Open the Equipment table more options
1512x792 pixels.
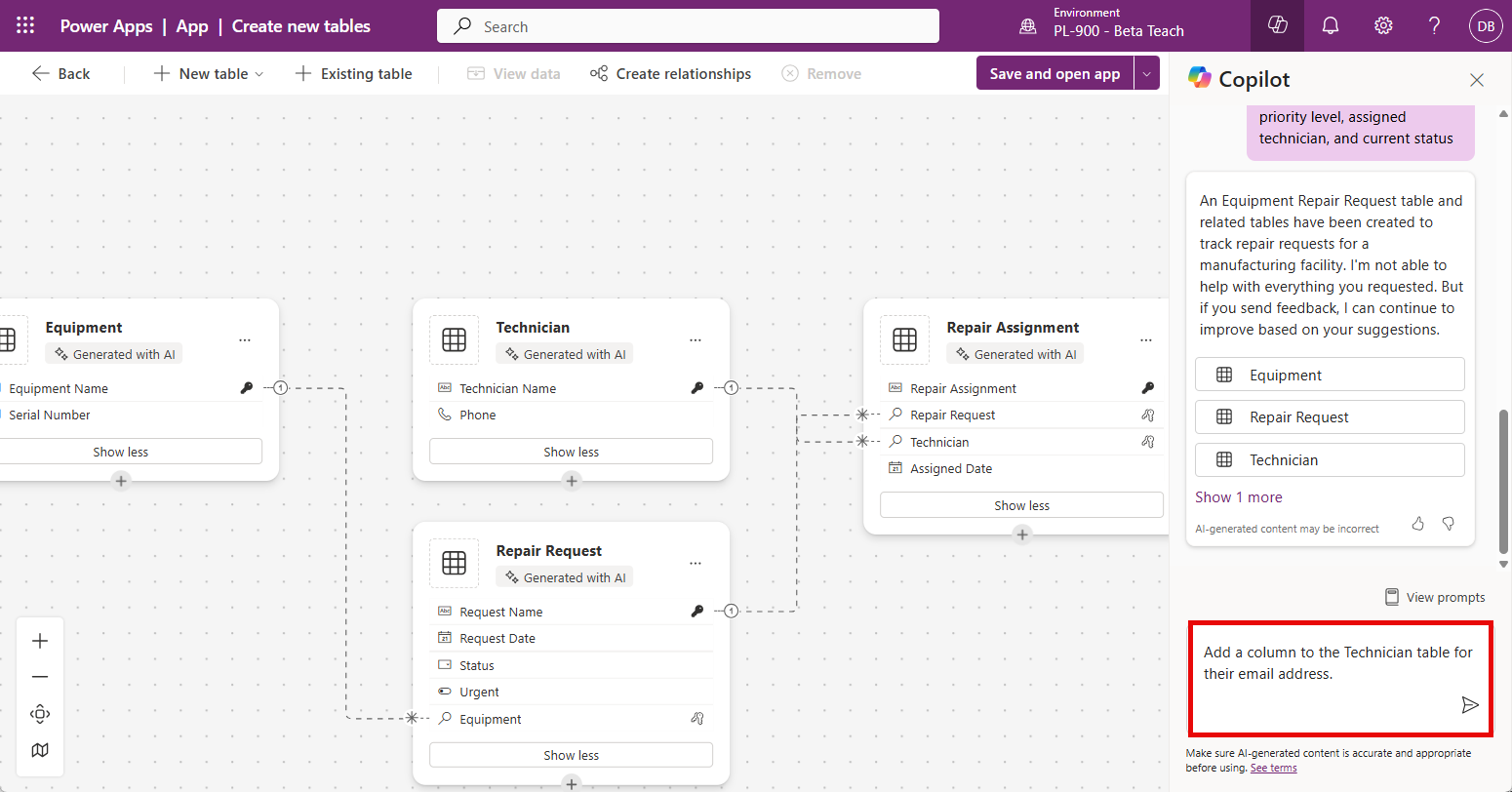245,340
